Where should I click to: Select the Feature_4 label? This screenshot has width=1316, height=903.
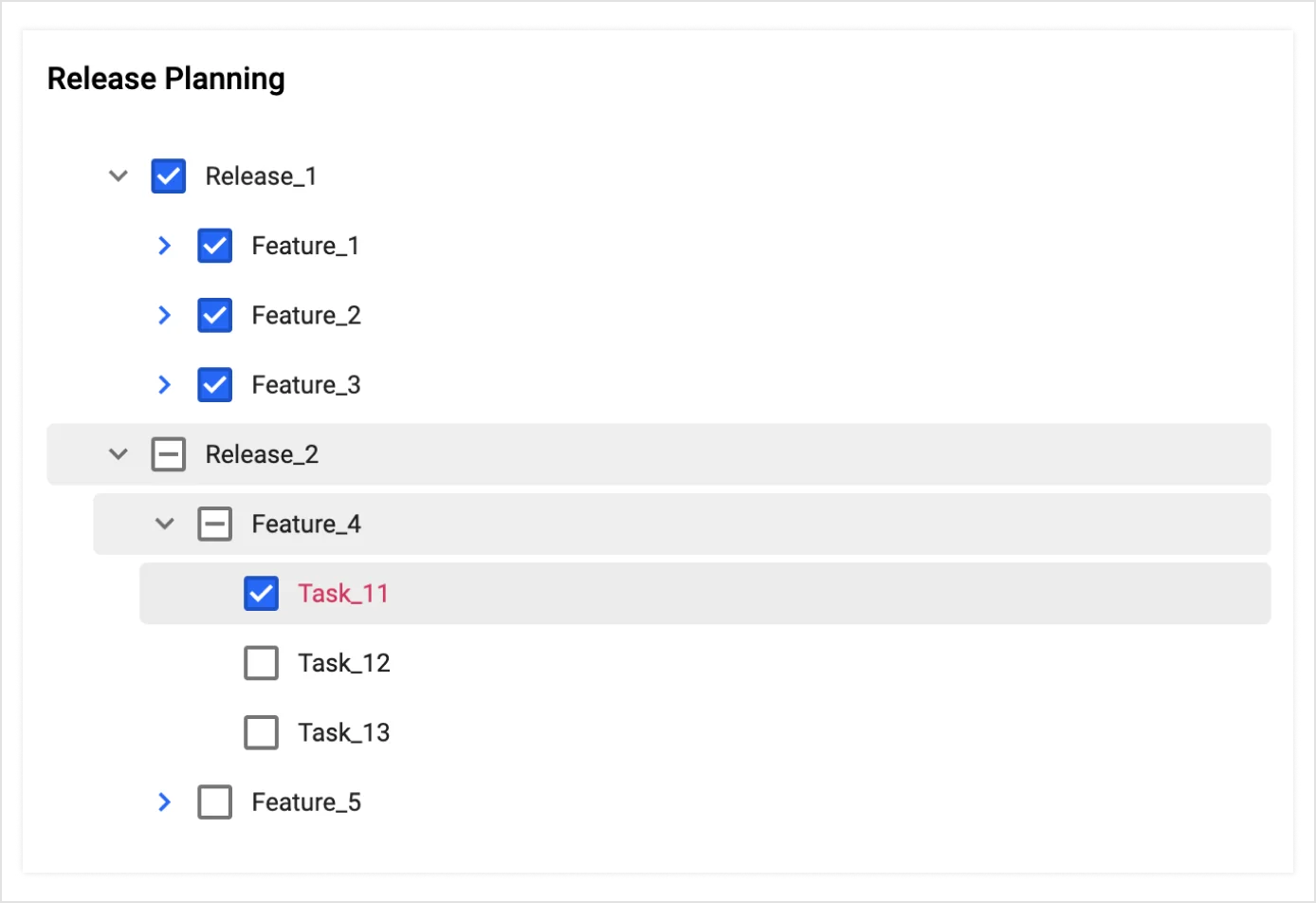point(305,523)
